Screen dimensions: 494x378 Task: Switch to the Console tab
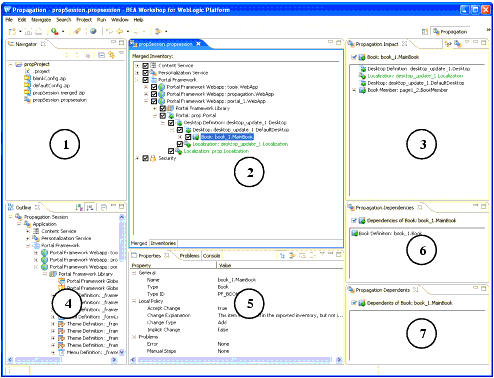click(211, 256)
